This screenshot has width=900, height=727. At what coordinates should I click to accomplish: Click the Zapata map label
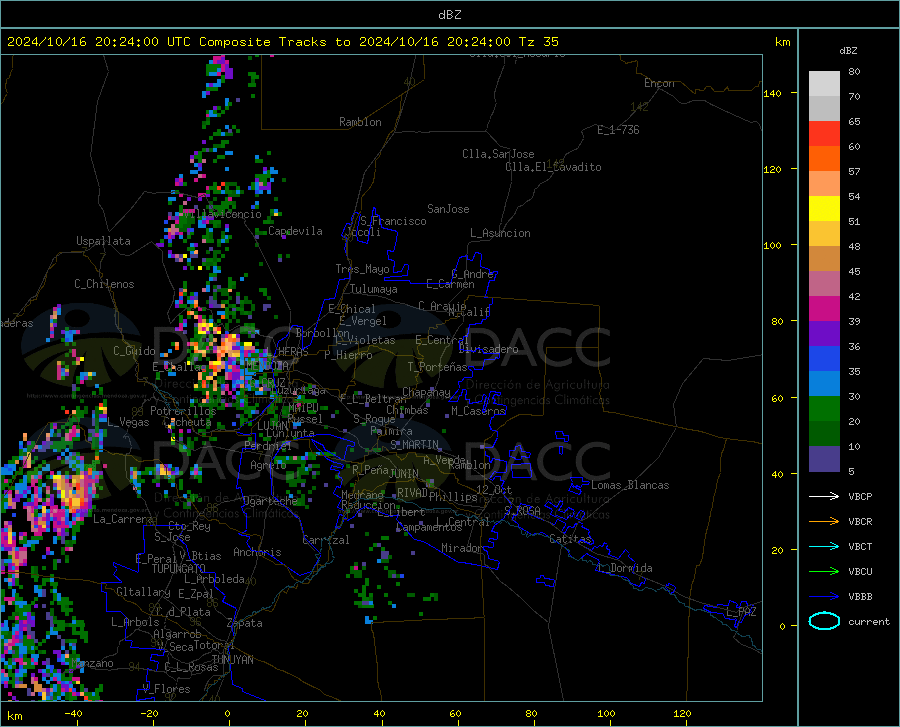pos(245,624)
